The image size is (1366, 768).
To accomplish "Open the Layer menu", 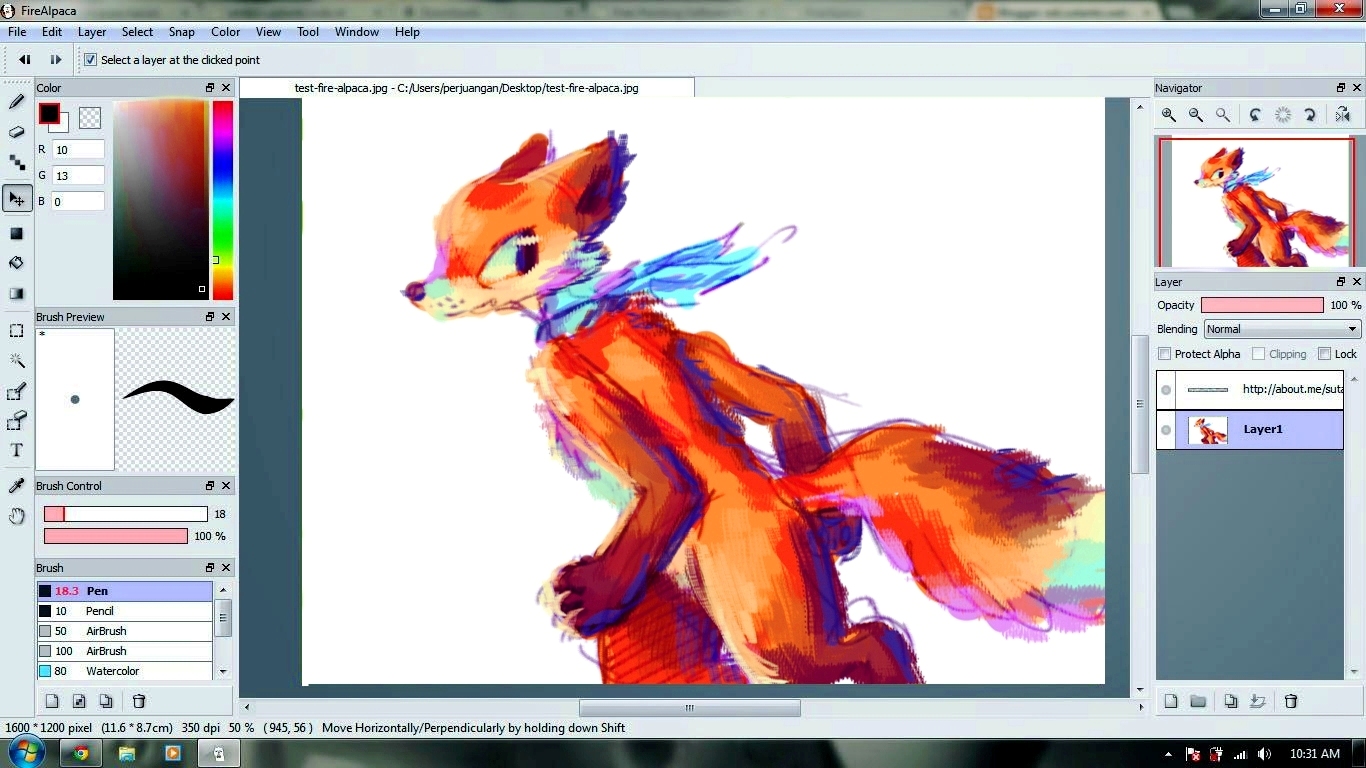I will tap(92, 32).
